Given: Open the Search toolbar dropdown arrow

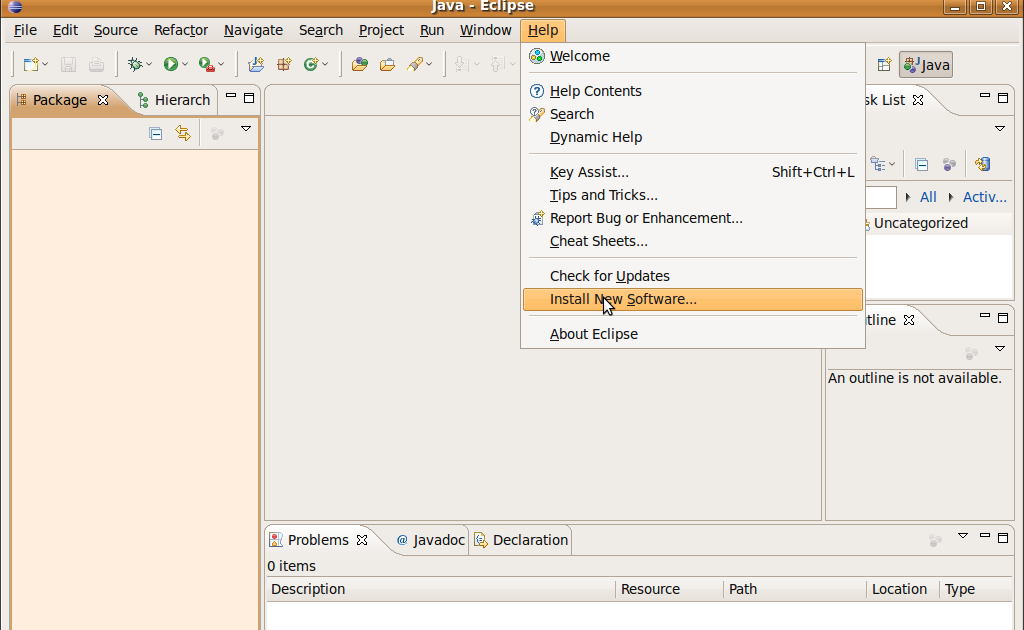Looking at the screenshot, I should click(x=429, y=64).
